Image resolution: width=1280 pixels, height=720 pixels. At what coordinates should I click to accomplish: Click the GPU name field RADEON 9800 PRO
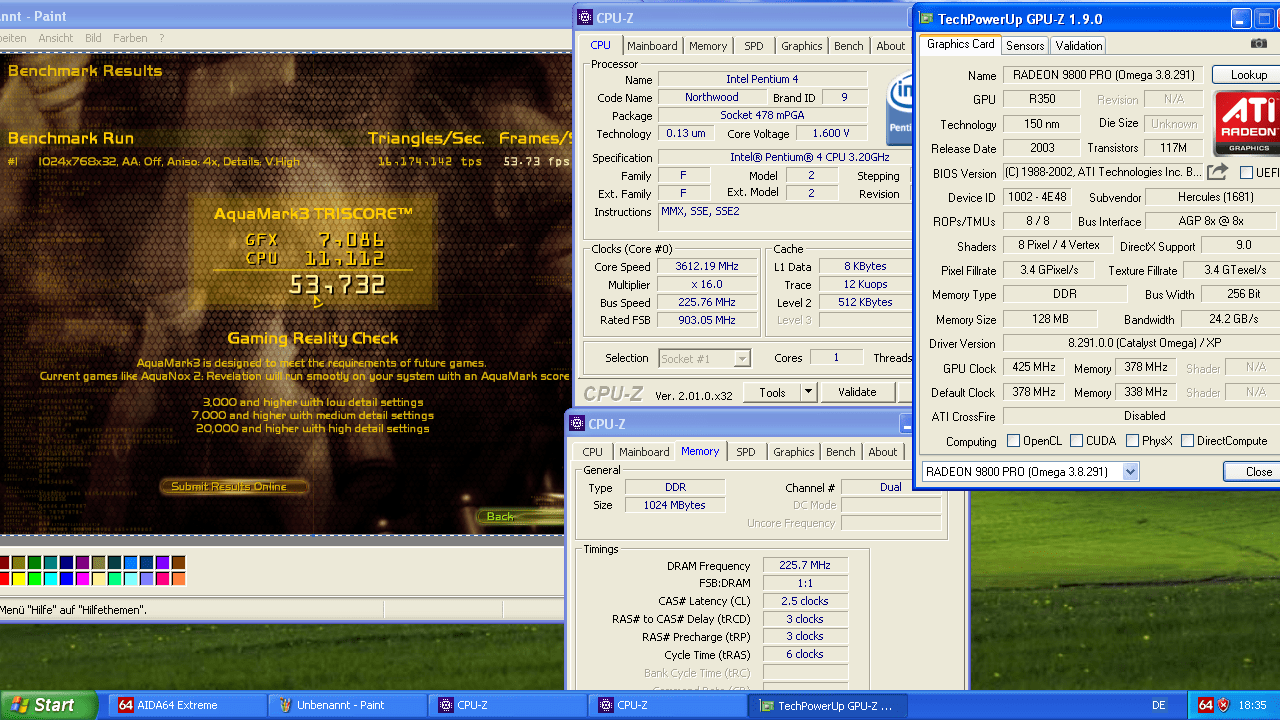coord(1103,75)
